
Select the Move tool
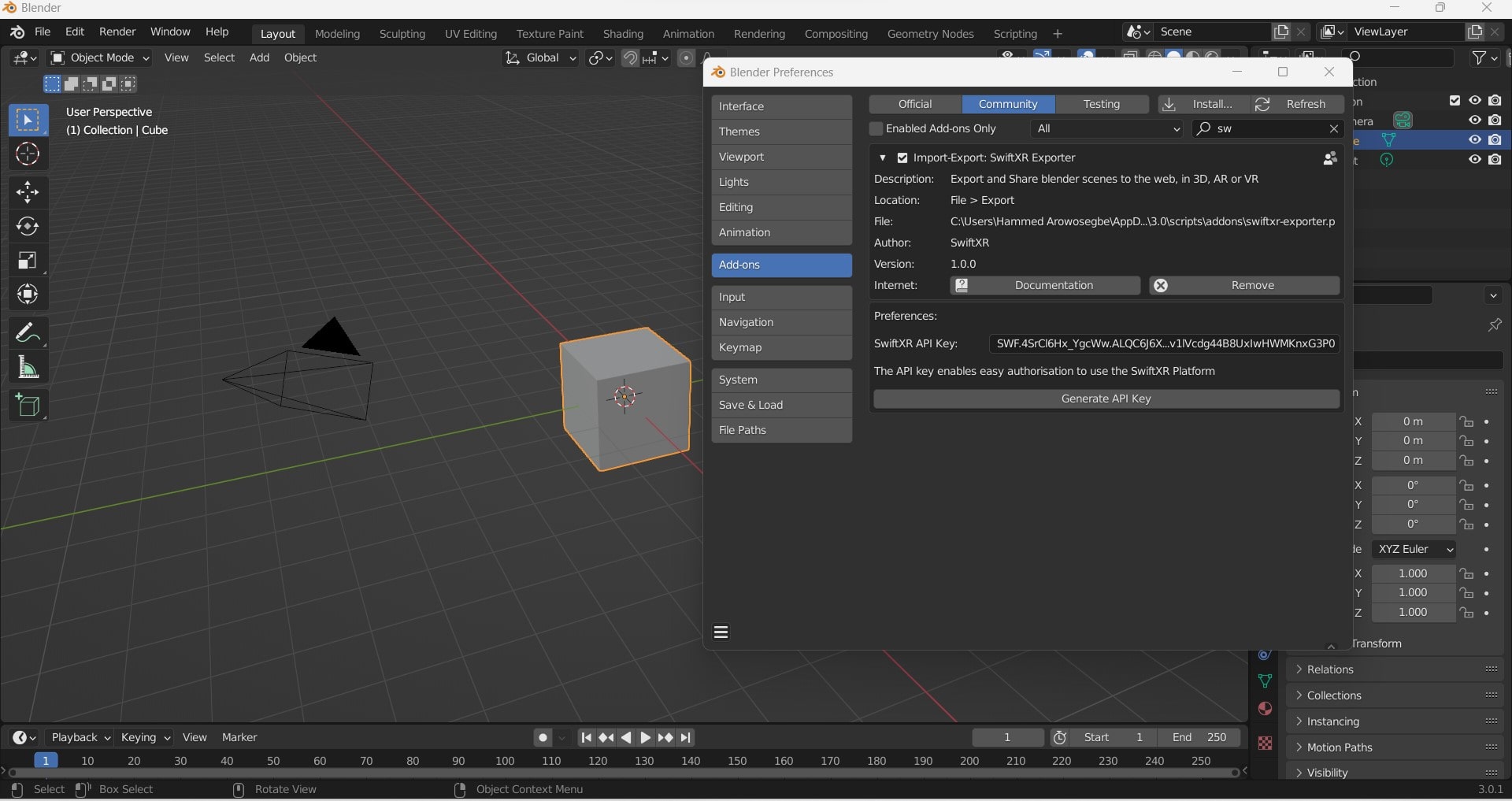pos(28,192)
